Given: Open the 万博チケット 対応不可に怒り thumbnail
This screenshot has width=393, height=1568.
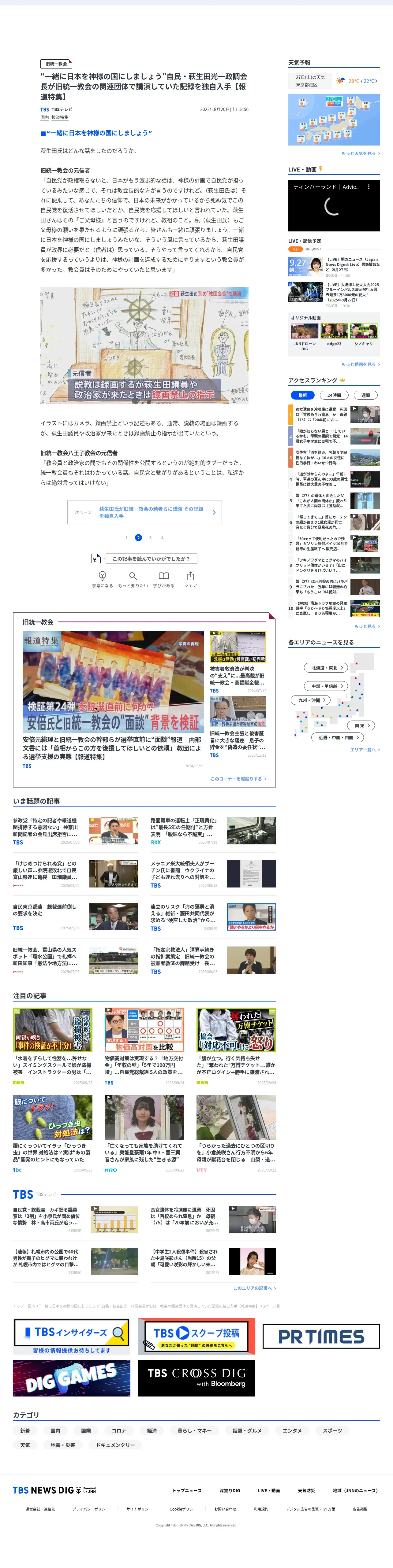Looking at the screenshot, I should click(x=236, y=1030).
